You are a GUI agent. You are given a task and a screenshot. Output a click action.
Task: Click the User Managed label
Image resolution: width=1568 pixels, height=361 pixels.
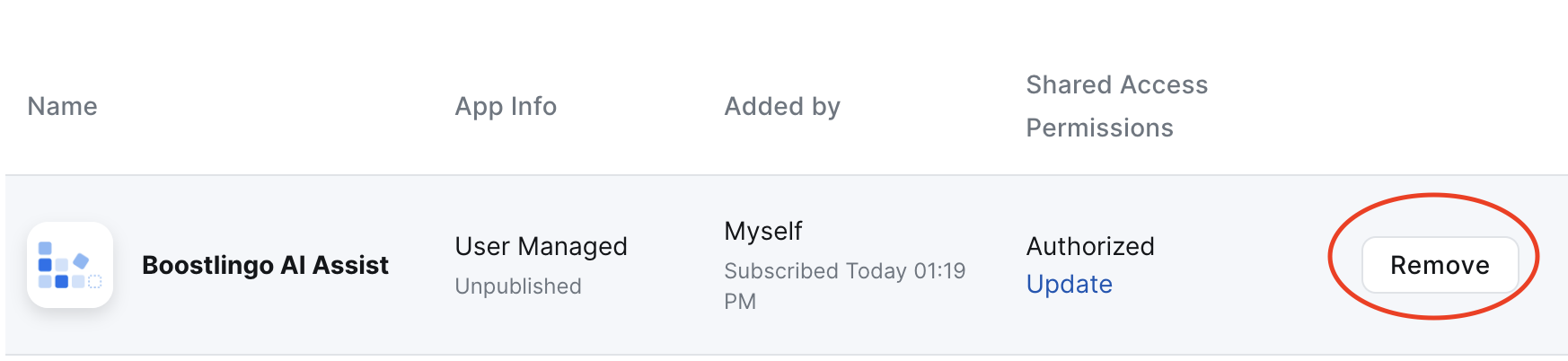541,246
